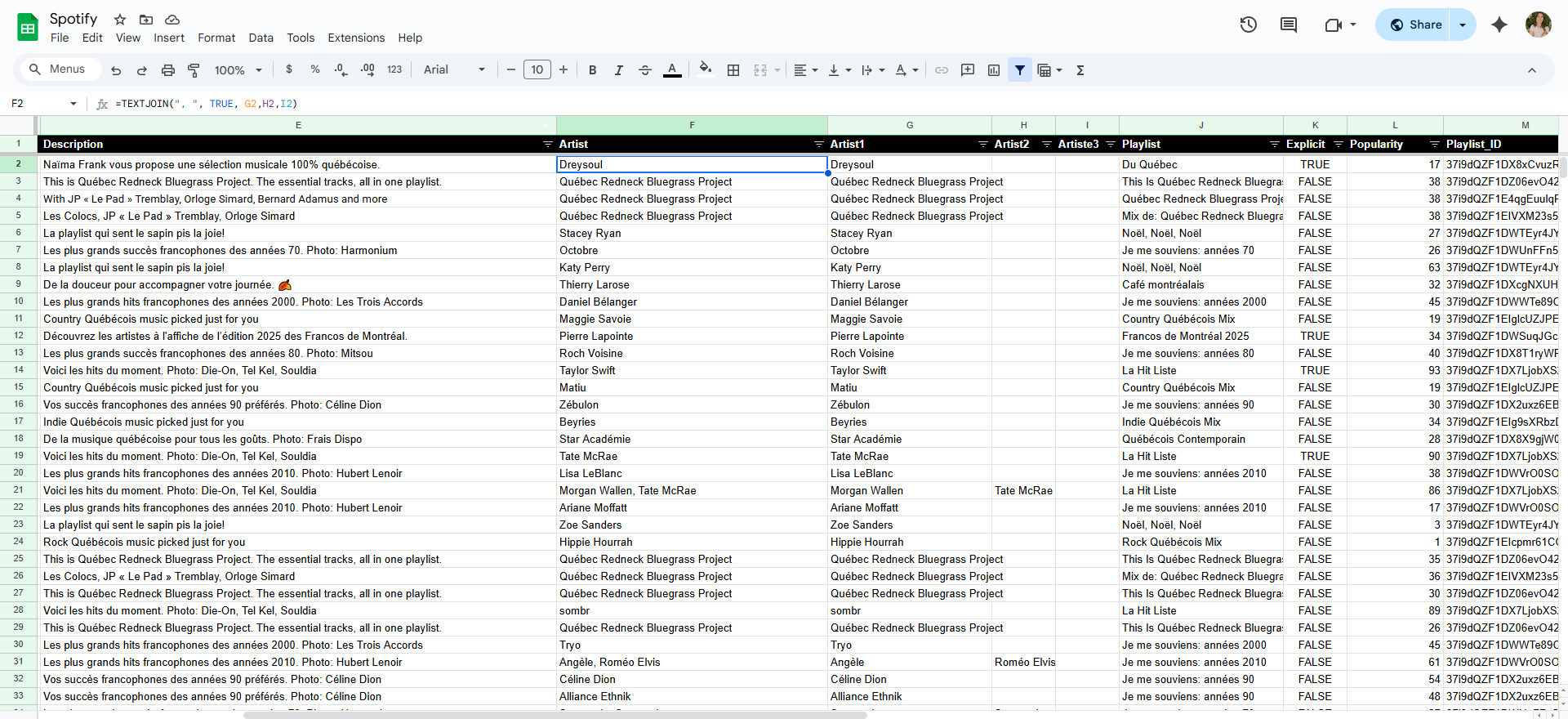
Task: Move the document using the folder icon
Action: click(x=146, y=20)
